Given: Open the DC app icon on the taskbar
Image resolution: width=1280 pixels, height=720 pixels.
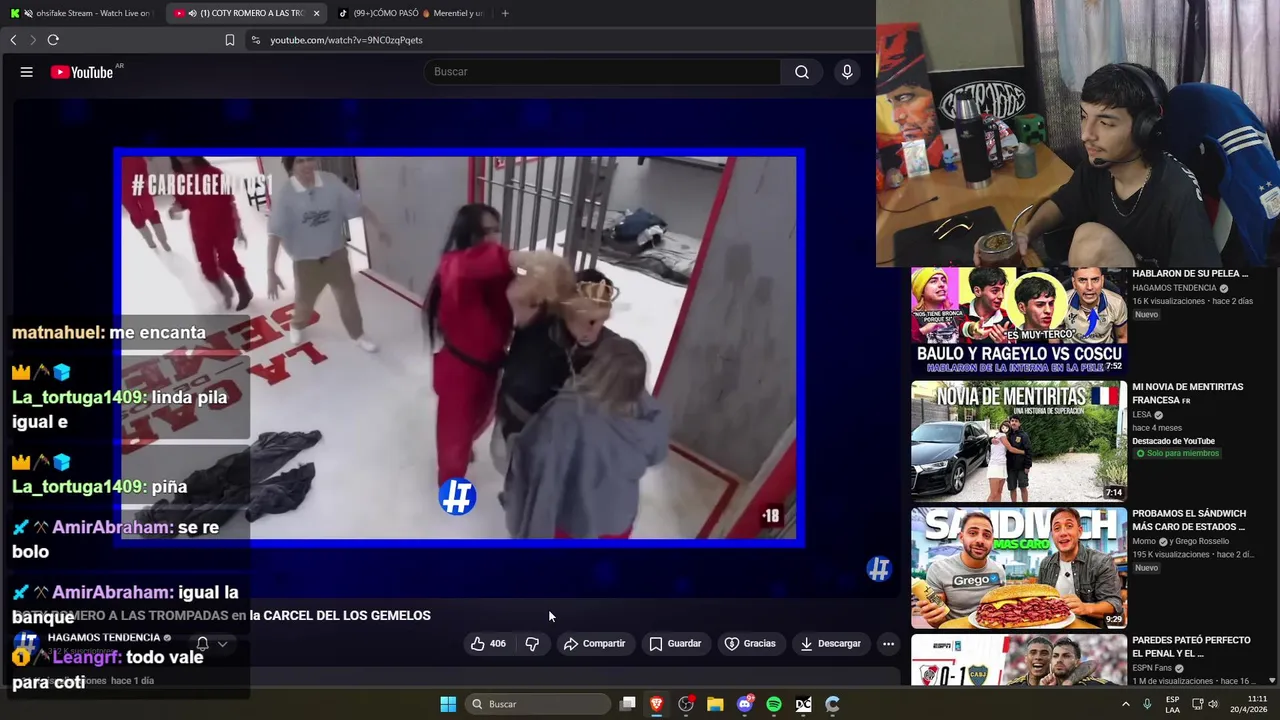Looking at the screenshot, I should click(803, 704).
